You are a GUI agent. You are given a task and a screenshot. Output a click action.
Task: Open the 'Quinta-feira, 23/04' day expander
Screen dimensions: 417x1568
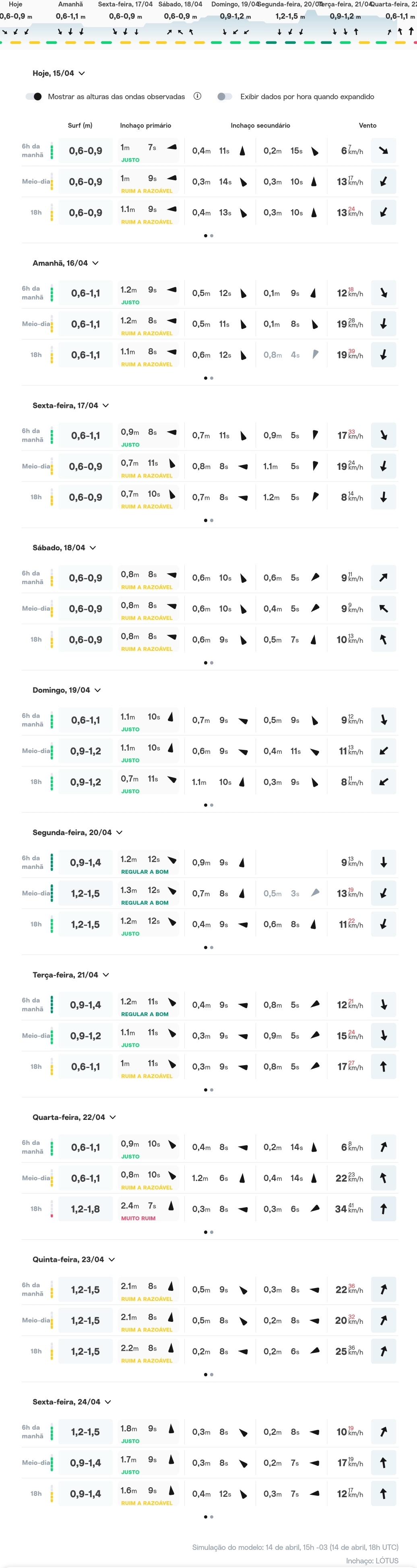coord(111,1259)
